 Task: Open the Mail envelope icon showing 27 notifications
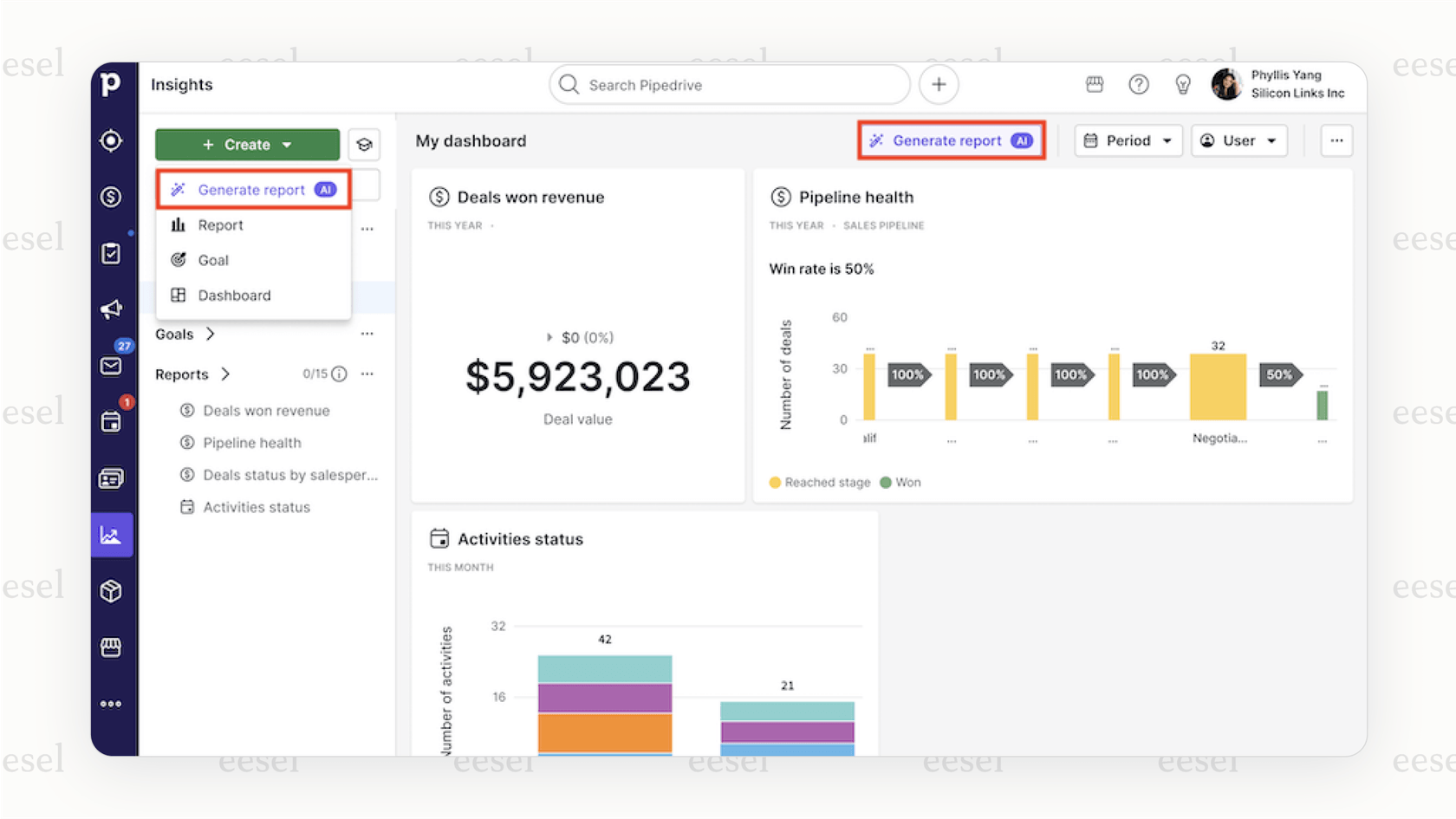pyautogui.click(x=111, y=366)
